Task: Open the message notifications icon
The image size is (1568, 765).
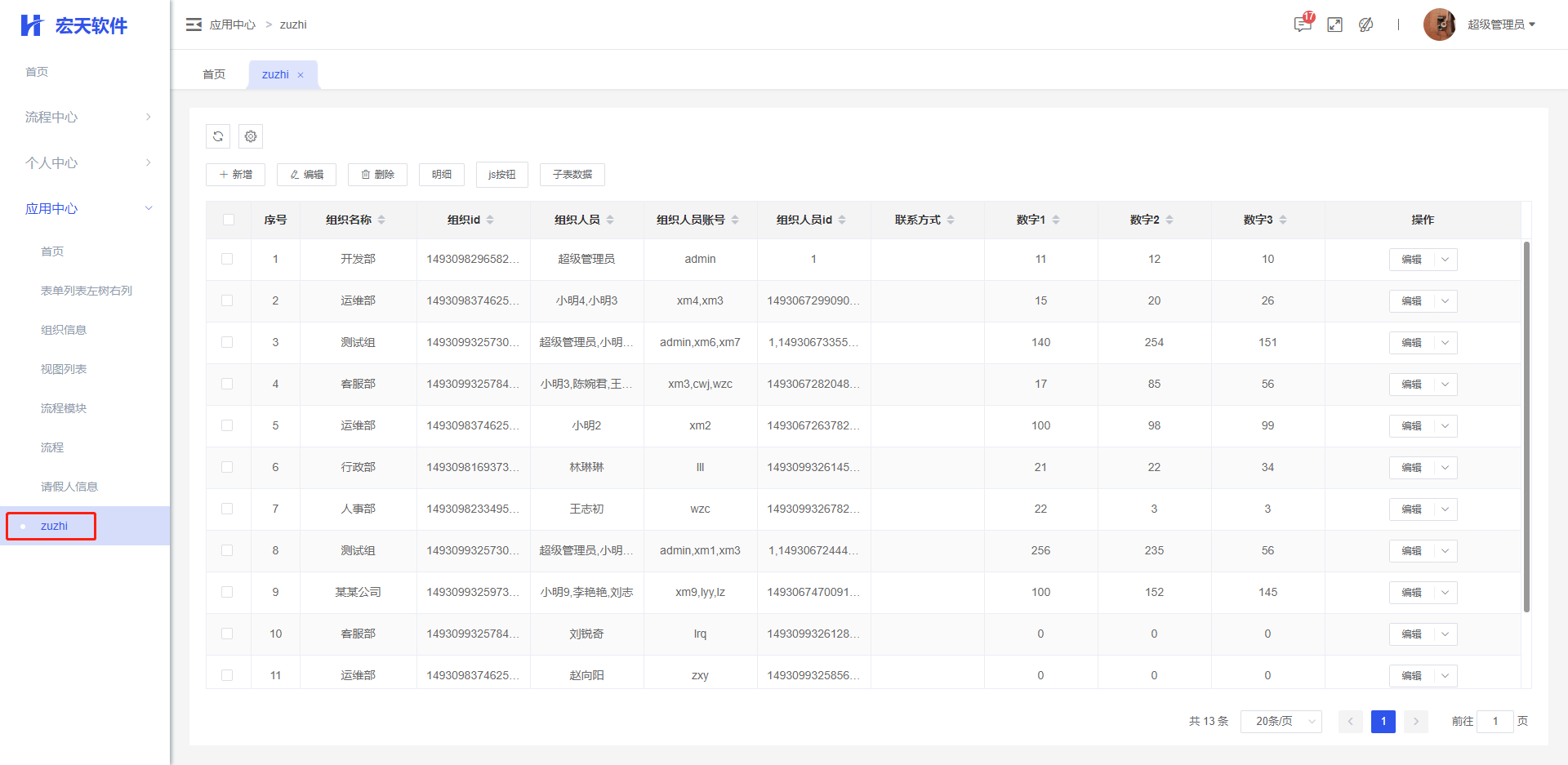Action: tap(1303, 24)
